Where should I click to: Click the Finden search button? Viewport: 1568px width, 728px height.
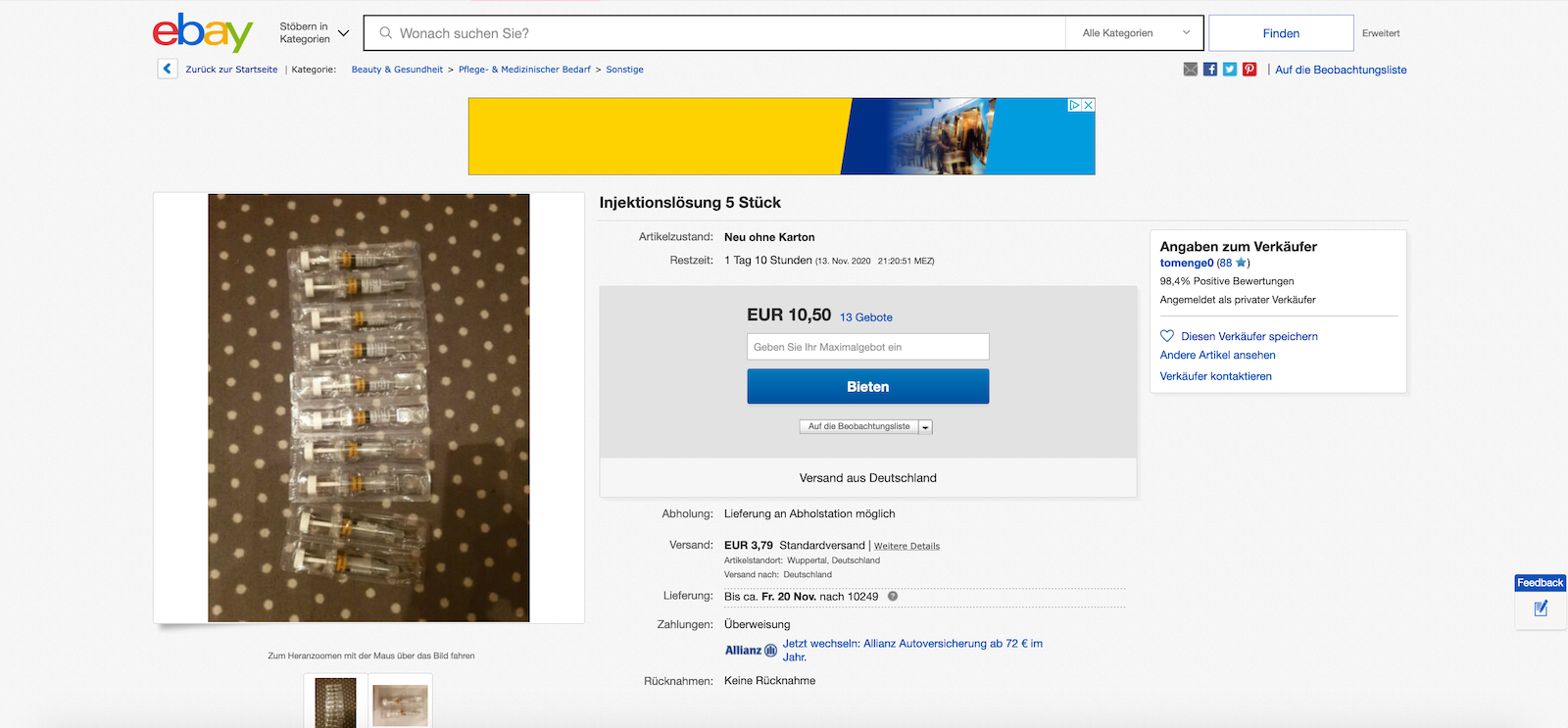pyautogui.click(x=1281, y=33)
